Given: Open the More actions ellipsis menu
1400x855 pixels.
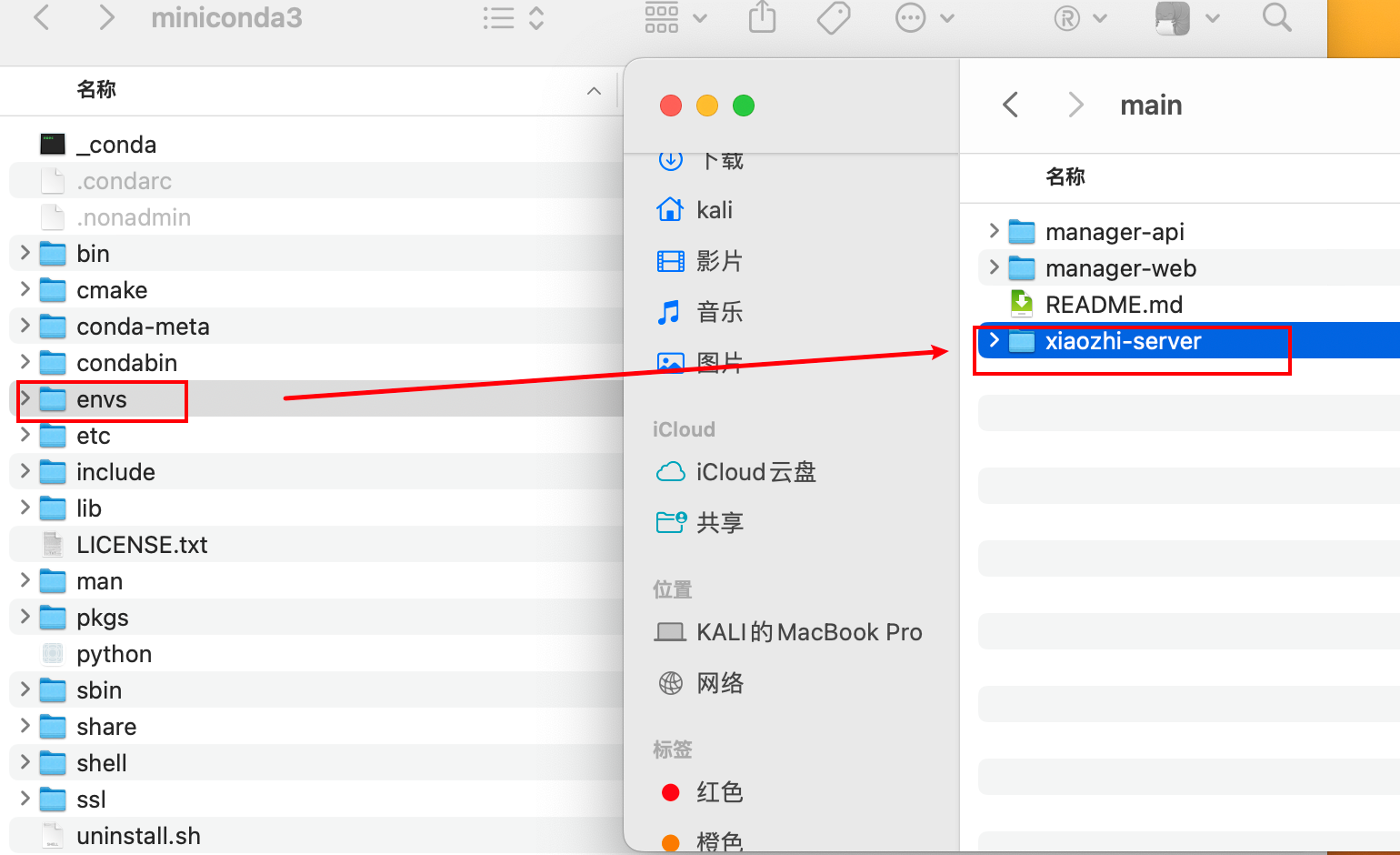Looking at the screenshot, I should (x=924, y=17).
